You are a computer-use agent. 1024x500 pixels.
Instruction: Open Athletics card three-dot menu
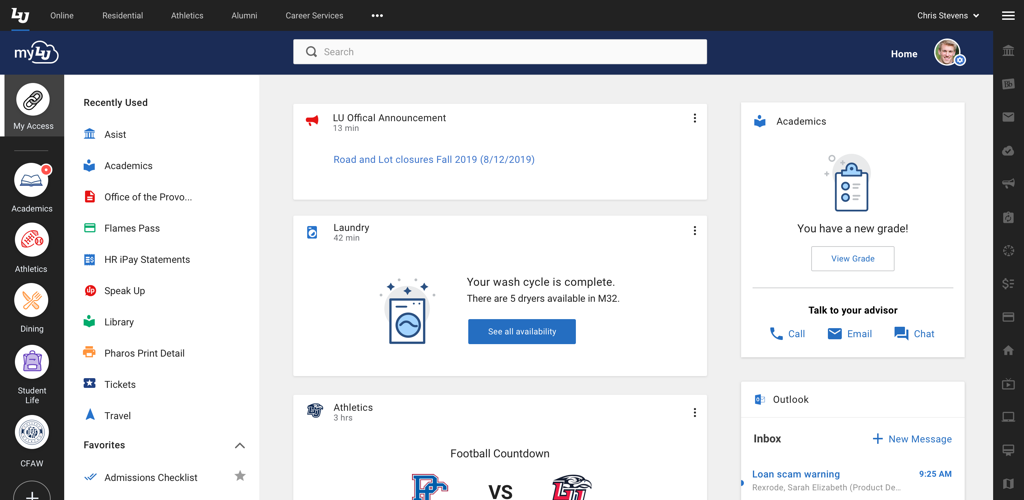tap(694, 413)
